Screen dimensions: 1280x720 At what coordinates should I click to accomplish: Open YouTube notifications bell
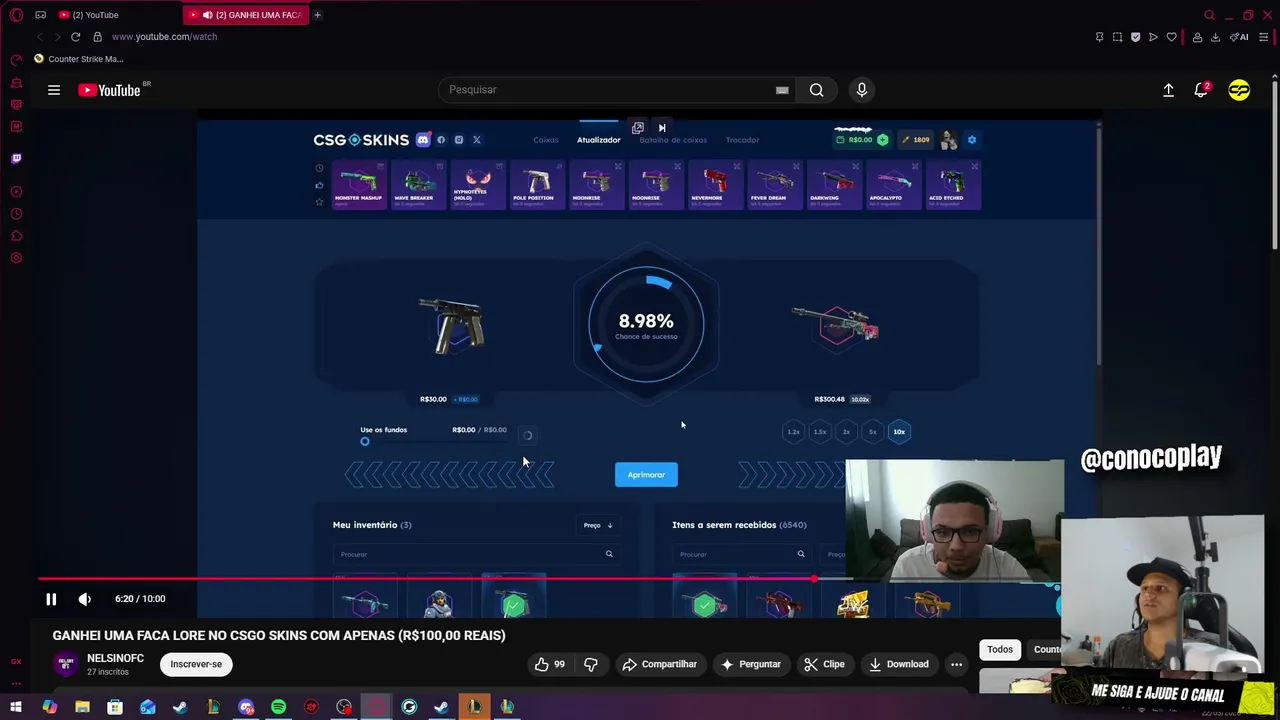tap(1202, 90)
